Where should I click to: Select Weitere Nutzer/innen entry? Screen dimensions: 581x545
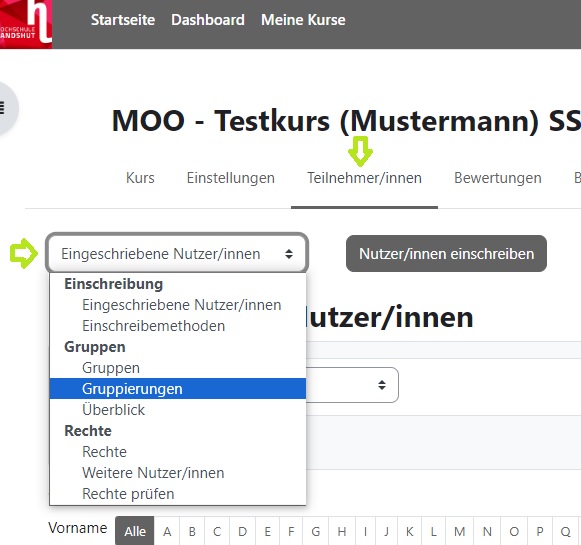coord(153,473)
